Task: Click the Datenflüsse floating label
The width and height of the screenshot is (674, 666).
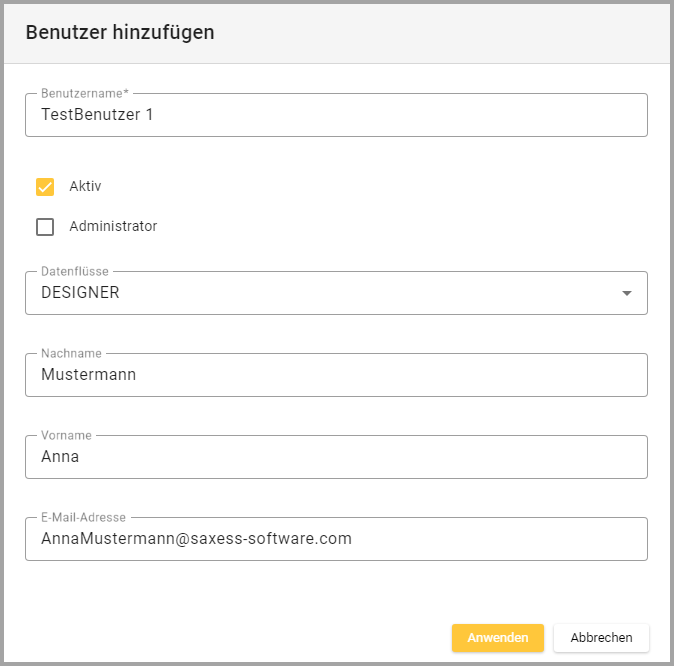Action: click(75, 271)
